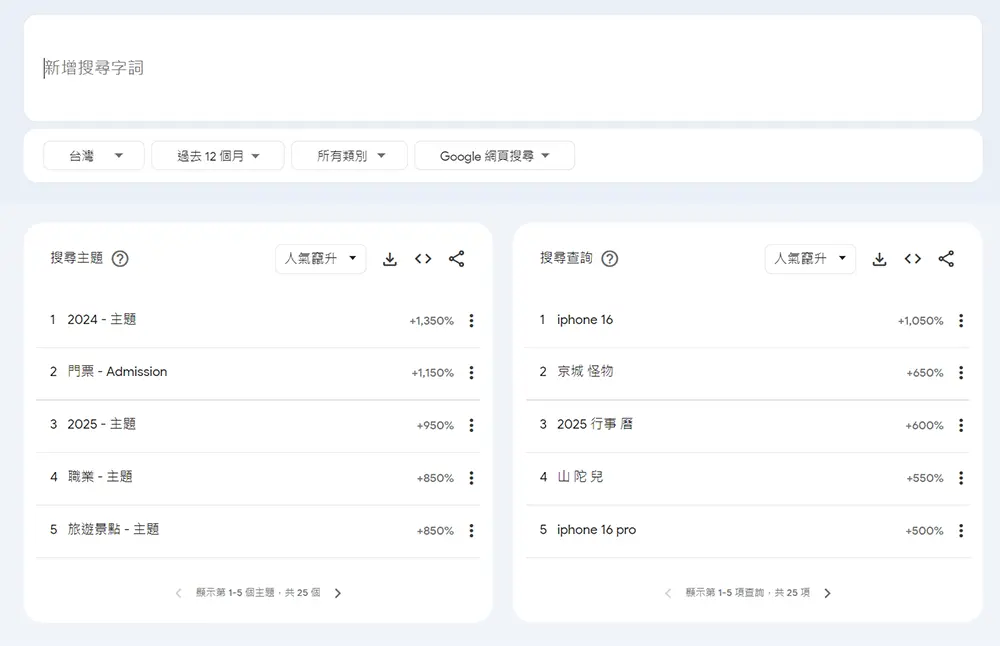Open more options for 2025 - 主題 row
The width and height of the screenshot is (1000, 646).
(x=471, y=425)
